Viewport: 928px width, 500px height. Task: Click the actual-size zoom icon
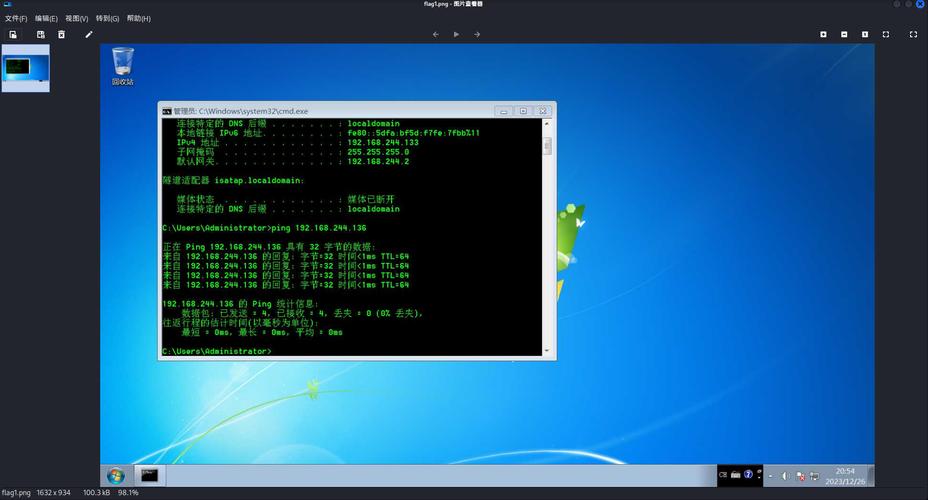coord(865,34)
